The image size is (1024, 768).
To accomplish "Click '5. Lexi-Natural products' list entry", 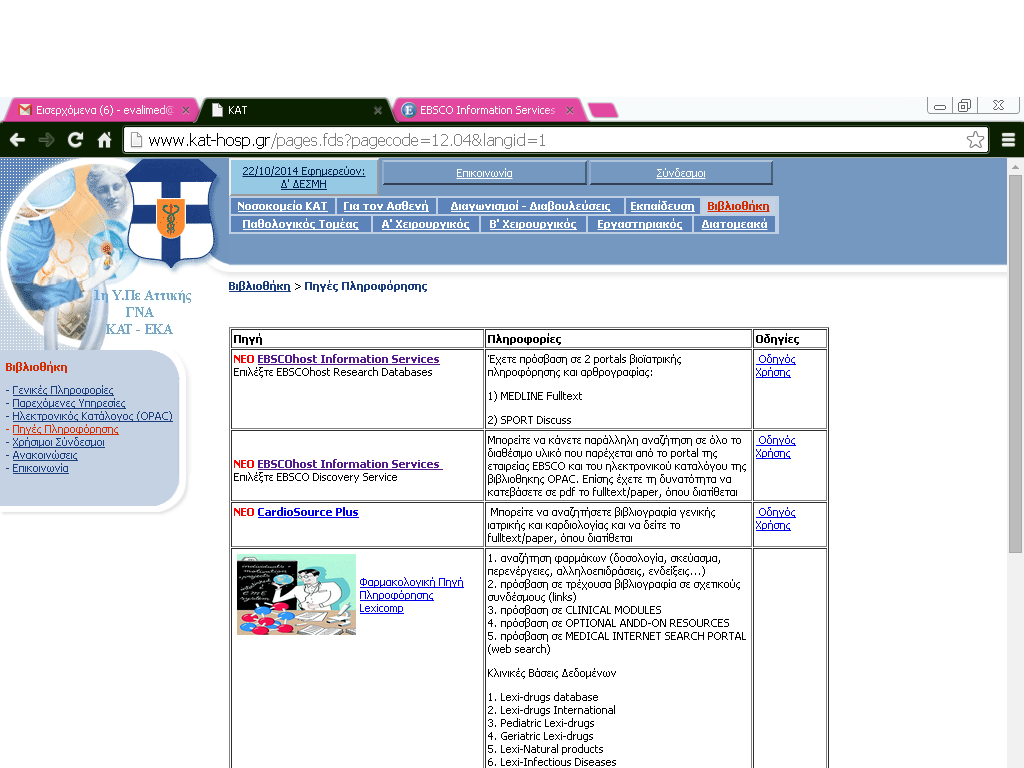I will [x=545, y=749].
